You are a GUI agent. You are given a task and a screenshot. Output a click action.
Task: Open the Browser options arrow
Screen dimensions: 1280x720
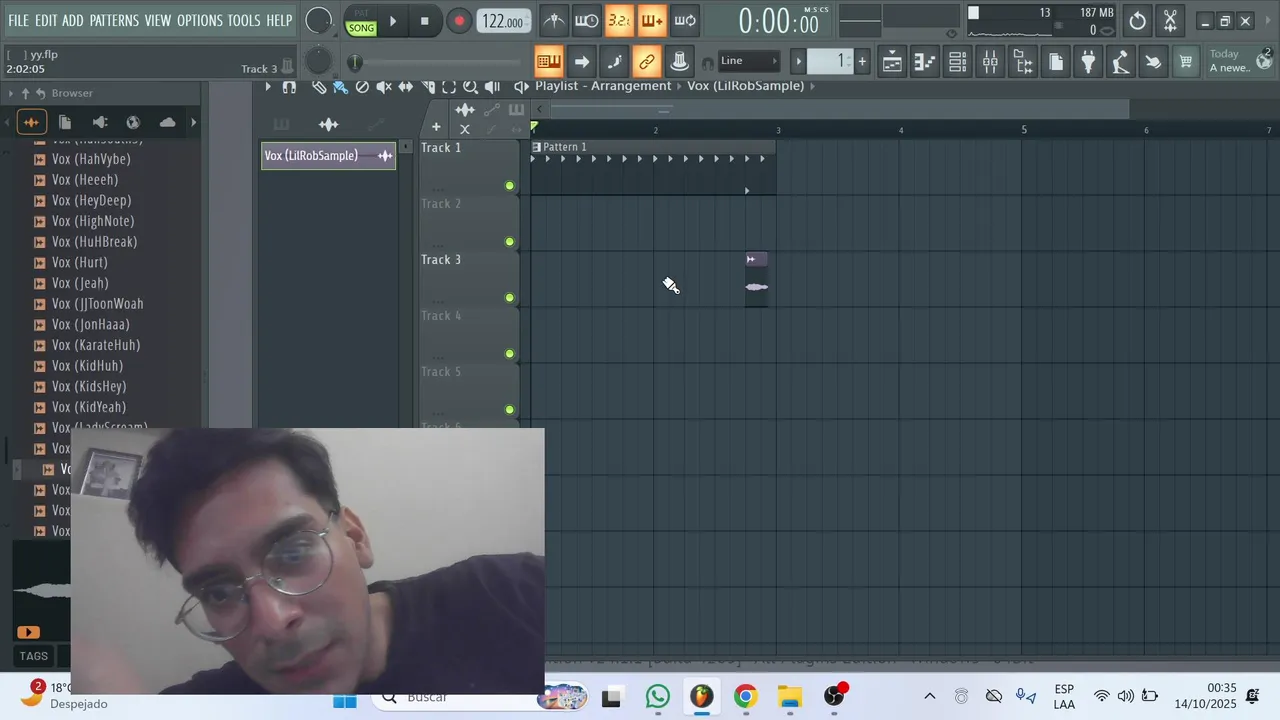11,93
